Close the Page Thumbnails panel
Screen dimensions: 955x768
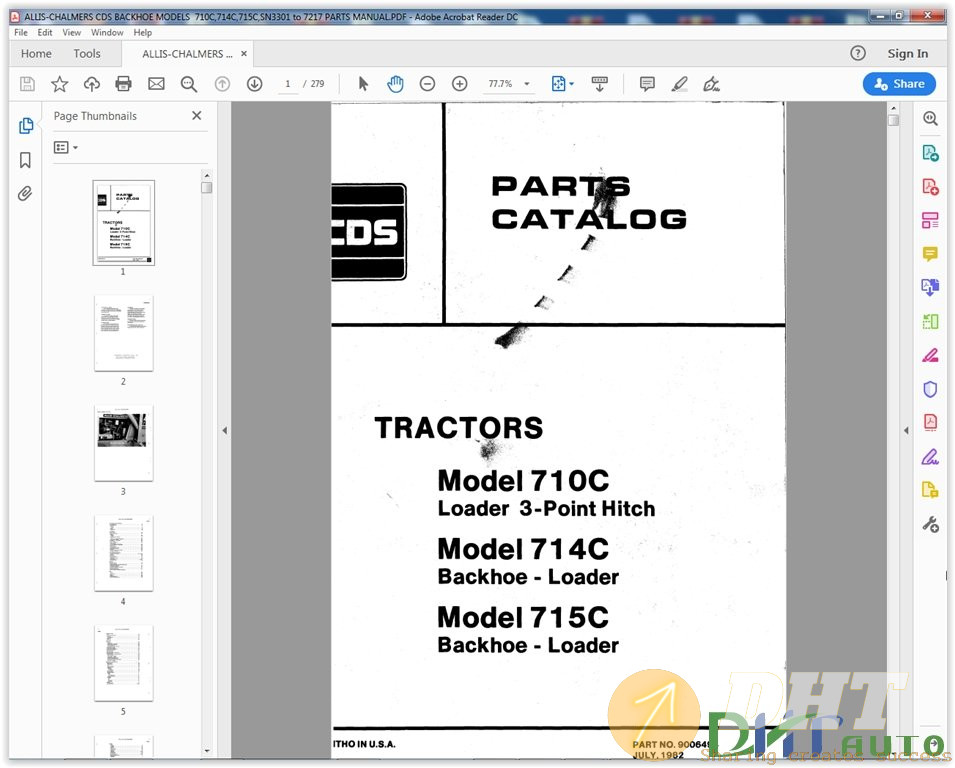point(197,116)
